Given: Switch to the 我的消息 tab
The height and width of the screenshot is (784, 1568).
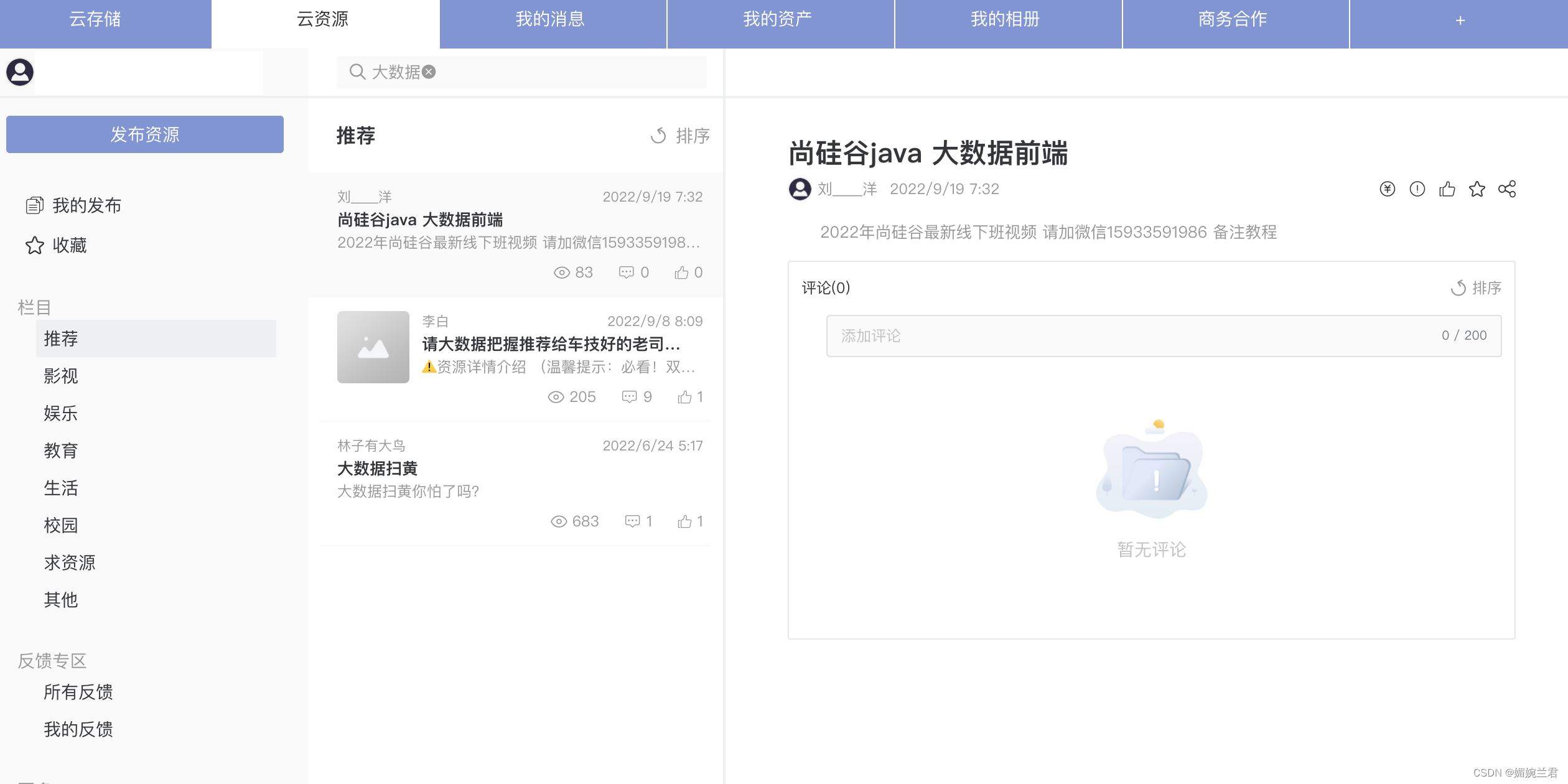Looking at the screenshot, I should (550, 21).
